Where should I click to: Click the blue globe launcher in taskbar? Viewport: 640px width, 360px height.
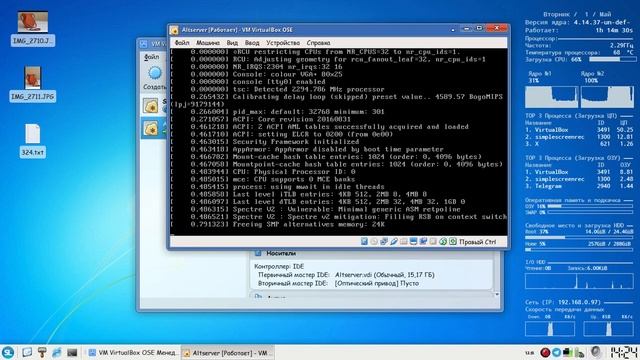click(x=57, y=352)
